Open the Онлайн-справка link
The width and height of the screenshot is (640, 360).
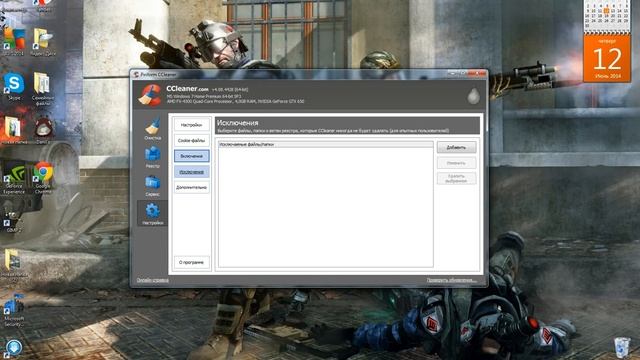coord(153,280)
